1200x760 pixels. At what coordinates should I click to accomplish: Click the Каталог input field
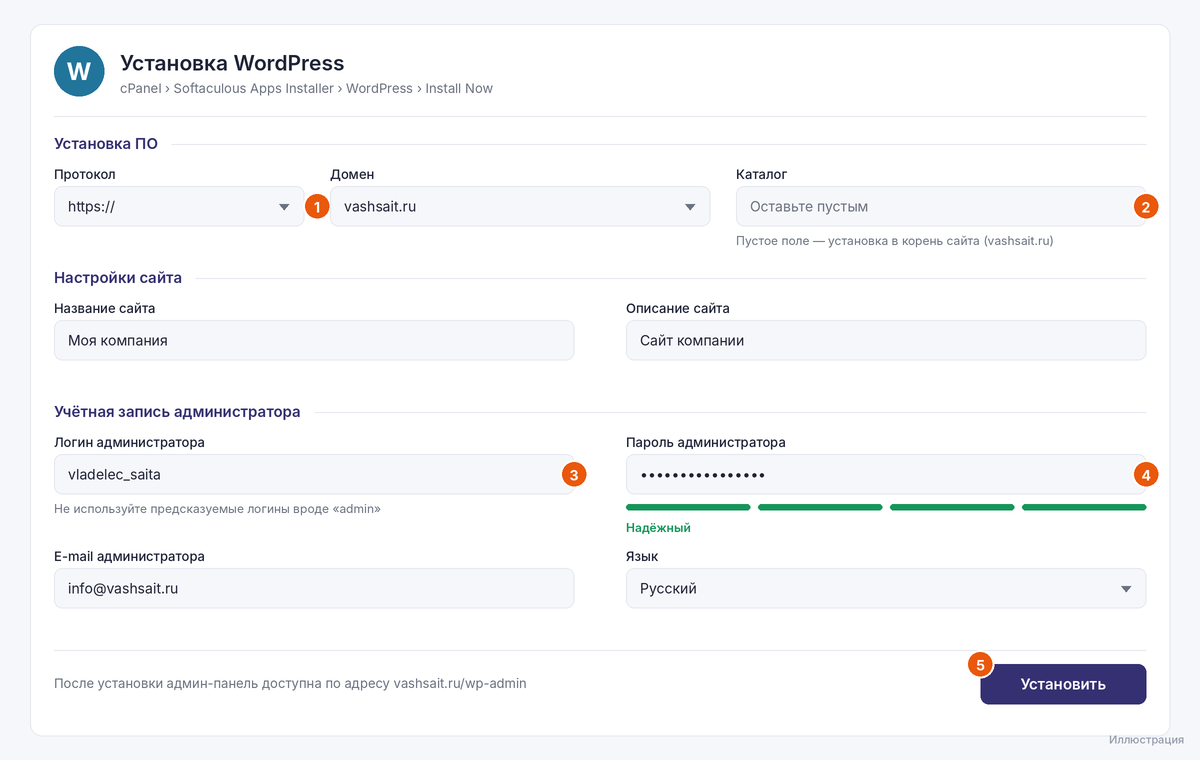(x=941, y=207)
